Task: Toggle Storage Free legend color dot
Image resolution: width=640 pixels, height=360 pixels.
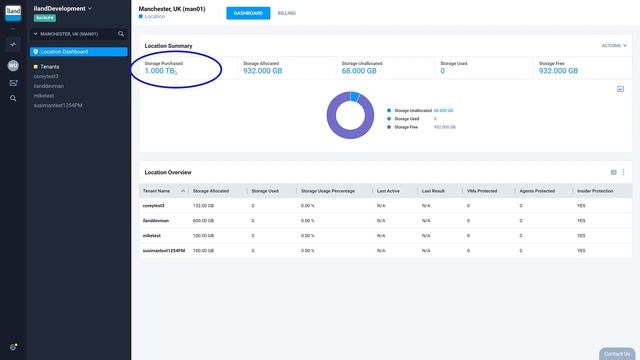Action: [x=389, y=127]
